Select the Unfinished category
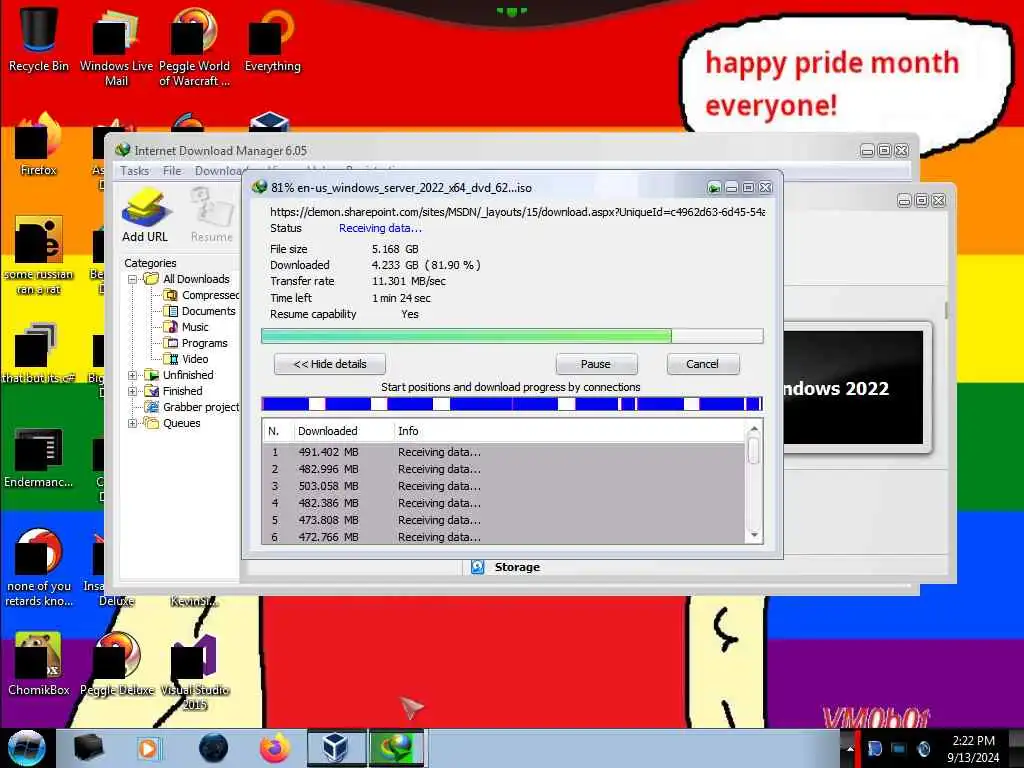Image resolution: width=1024 pixels, height=768 pixels. coord(188,375)
